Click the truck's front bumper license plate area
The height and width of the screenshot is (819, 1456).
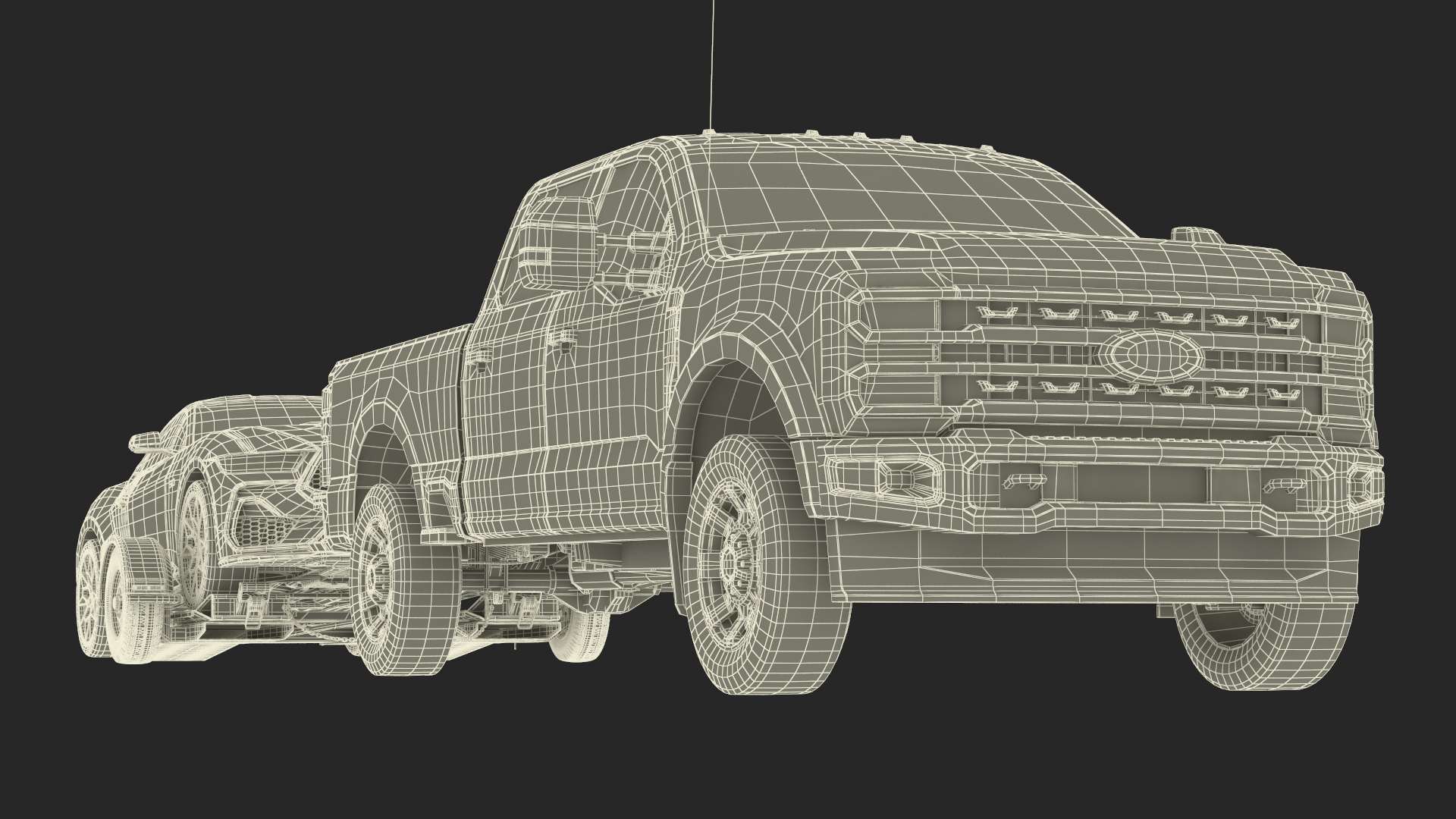(1141, 482)
